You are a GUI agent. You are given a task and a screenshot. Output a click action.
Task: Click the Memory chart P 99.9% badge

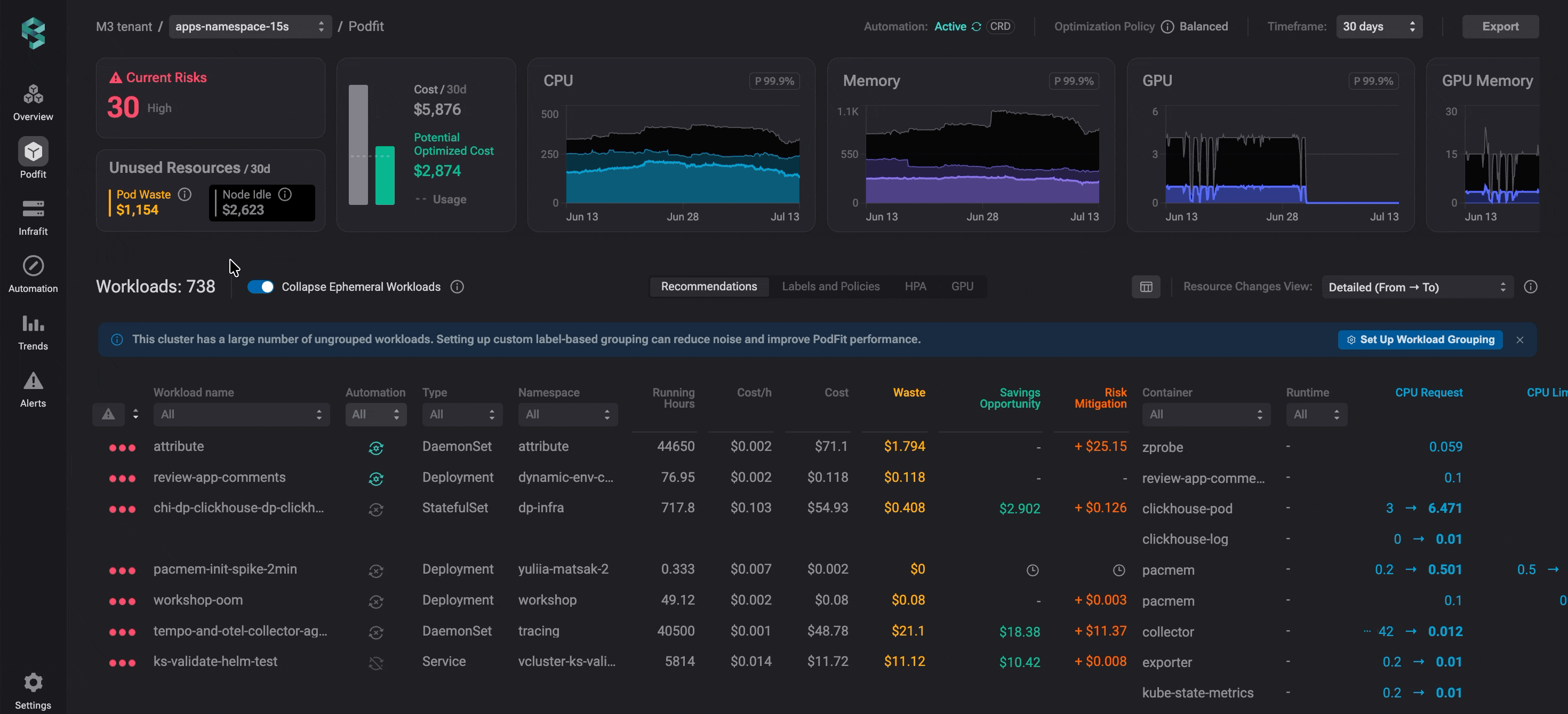click(x=1074, y=81)
